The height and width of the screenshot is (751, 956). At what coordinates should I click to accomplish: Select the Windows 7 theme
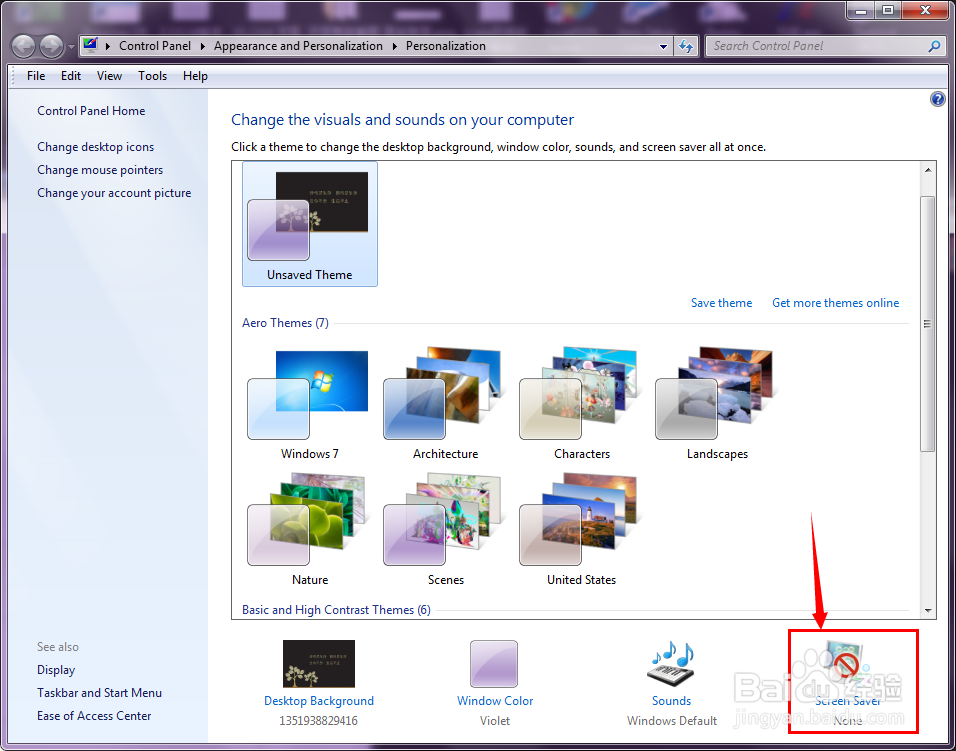[x=310, y=404]
